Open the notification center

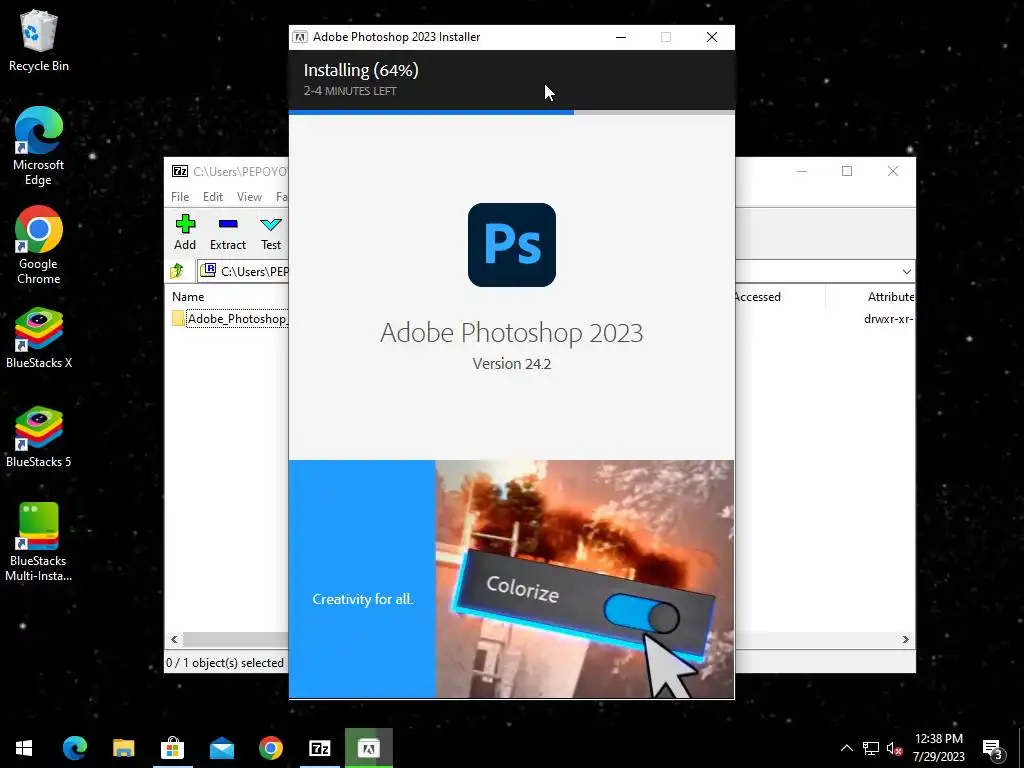[x=993, y=748]
